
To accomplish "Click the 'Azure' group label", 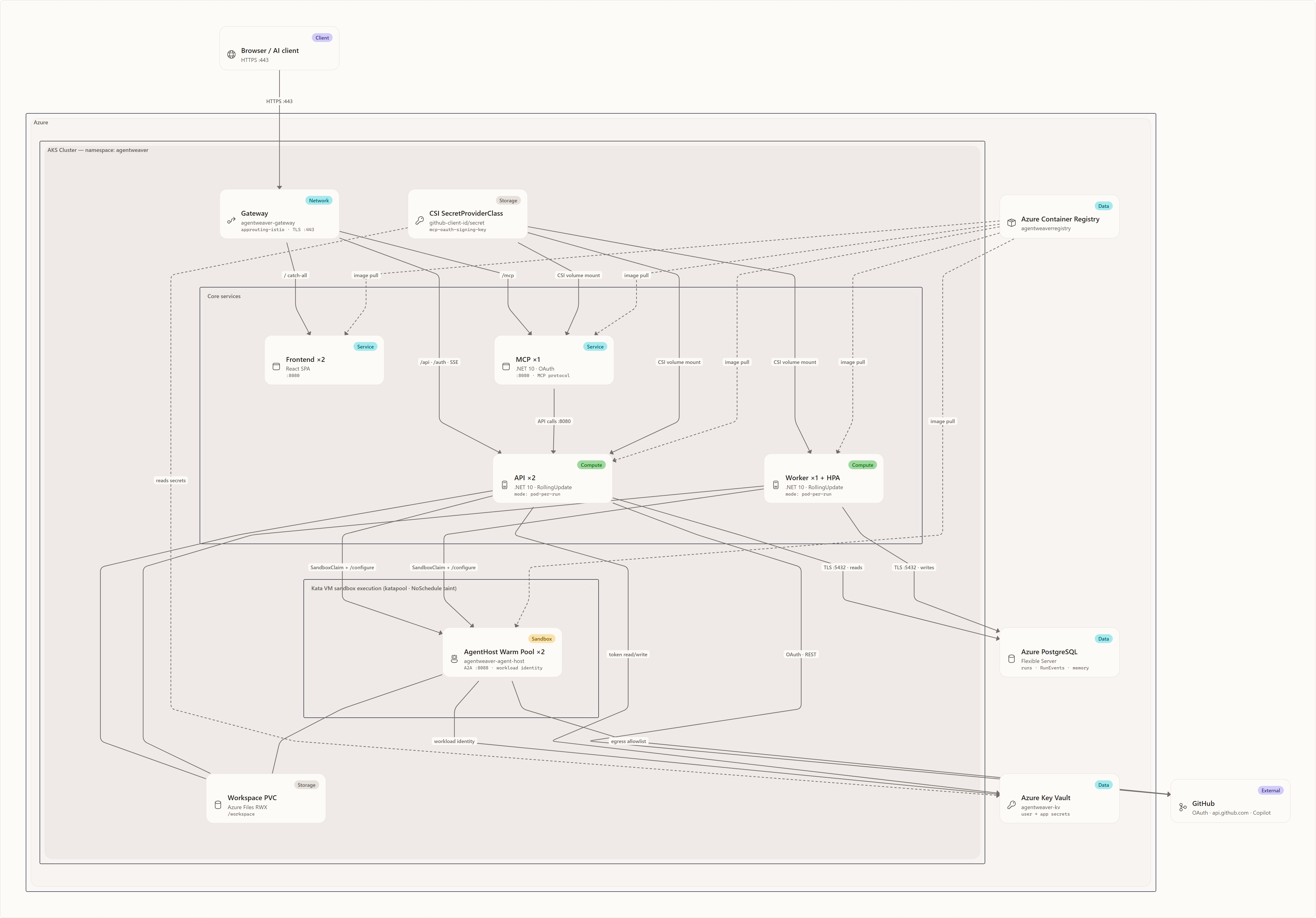I will point(41,123).
